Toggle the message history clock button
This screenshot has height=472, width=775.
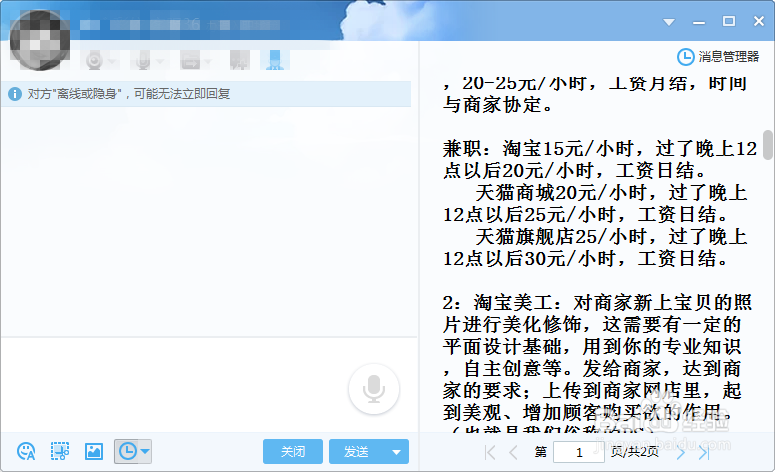128,451
